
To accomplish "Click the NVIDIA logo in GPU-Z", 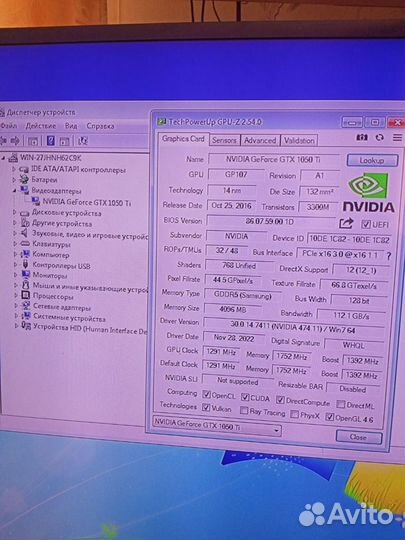I will pos(368,193).
